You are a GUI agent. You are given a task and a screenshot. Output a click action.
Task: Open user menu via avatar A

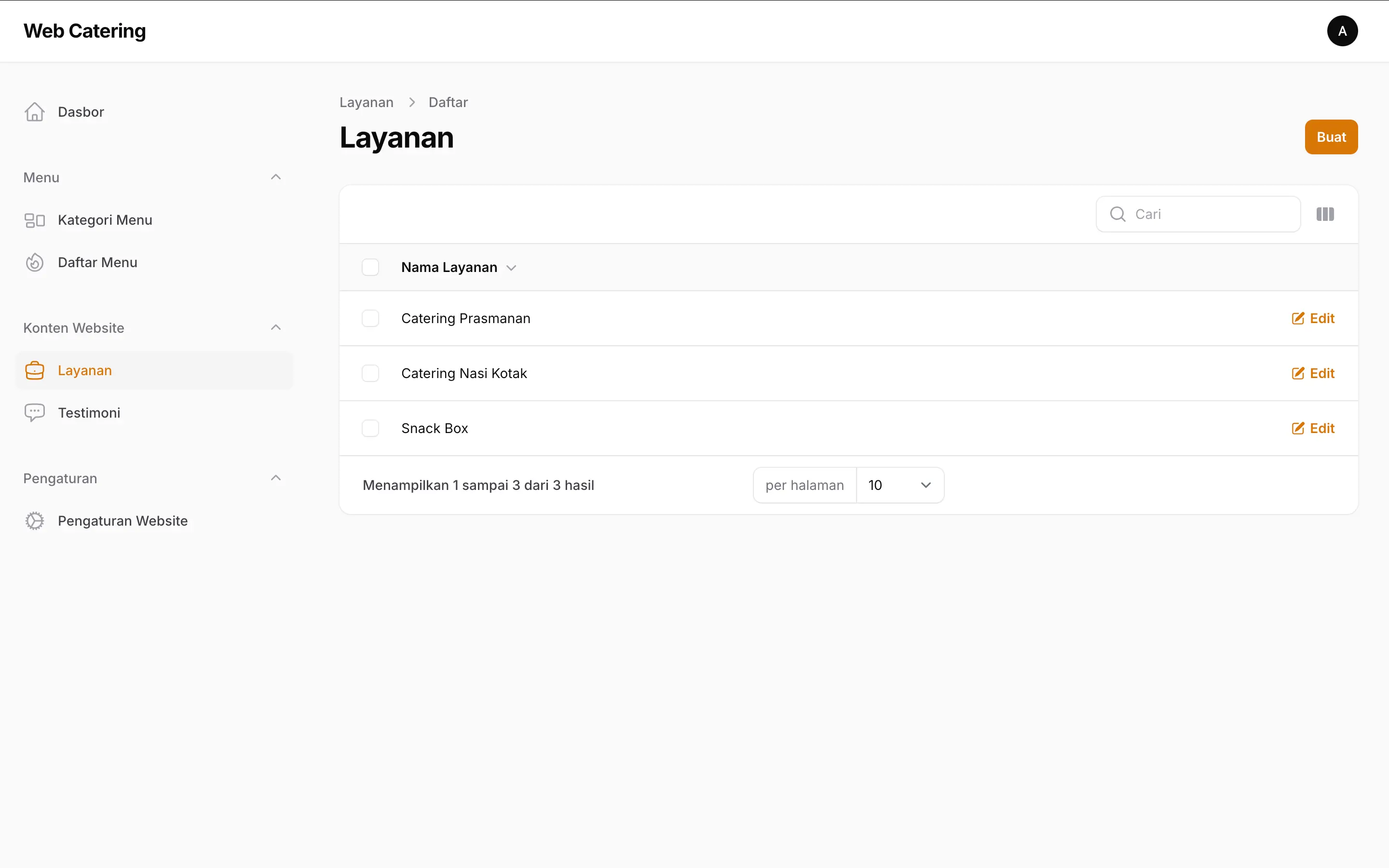(x=1342, y=31)
